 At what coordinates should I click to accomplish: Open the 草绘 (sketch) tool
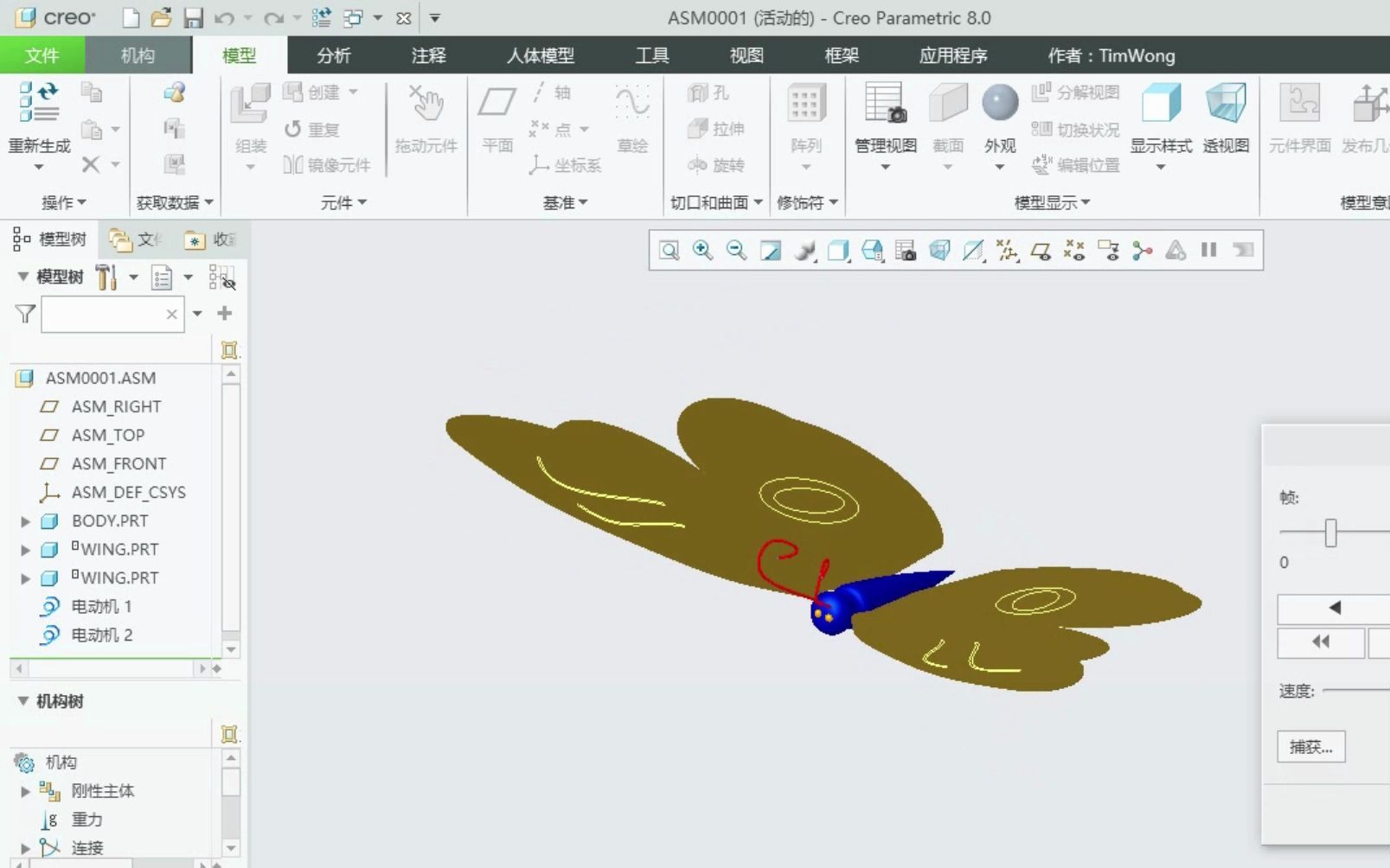click(x=632, y=121)
